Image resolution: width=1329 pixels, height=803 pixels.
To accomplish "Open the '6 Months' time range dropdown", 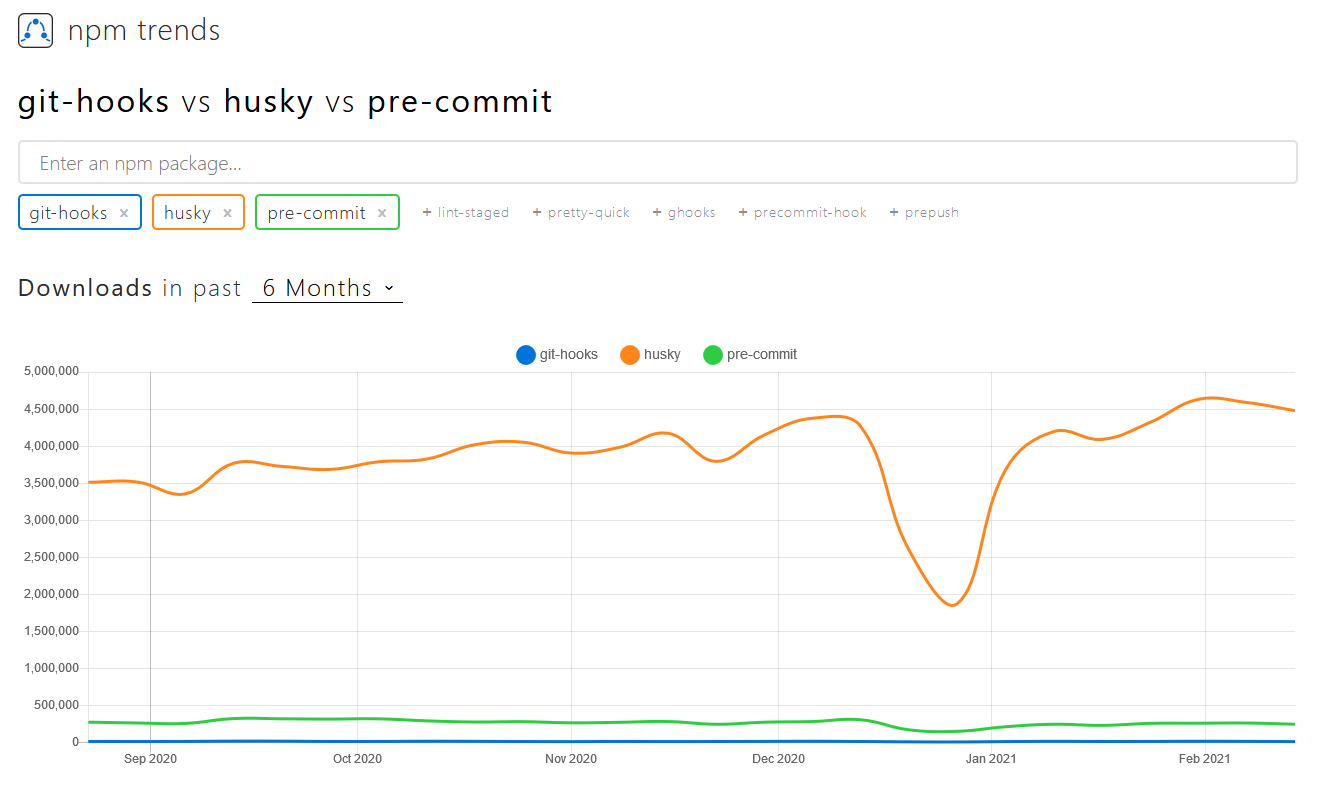I will tap(327, 288).
